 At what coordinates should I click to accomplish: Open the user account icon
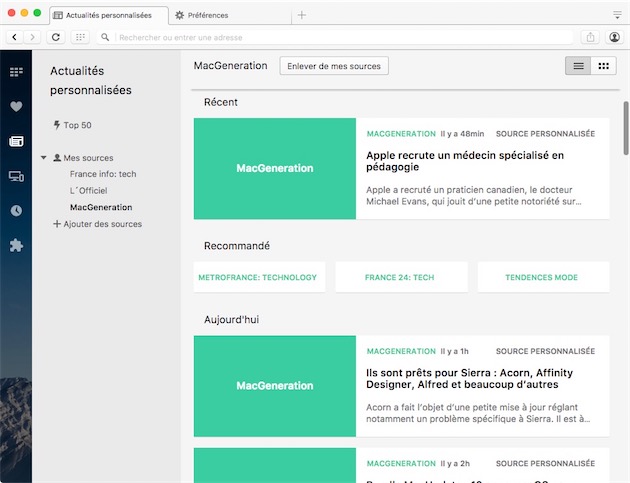614,37
